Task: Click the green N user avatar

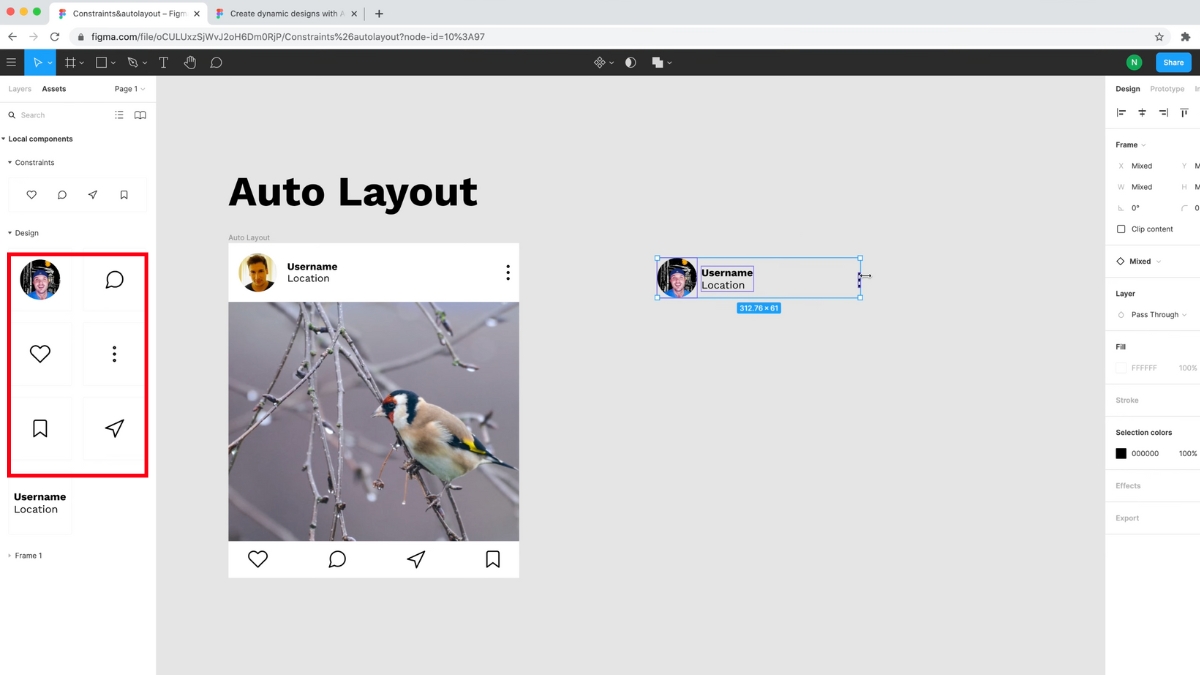Action: click(1134, 62)
